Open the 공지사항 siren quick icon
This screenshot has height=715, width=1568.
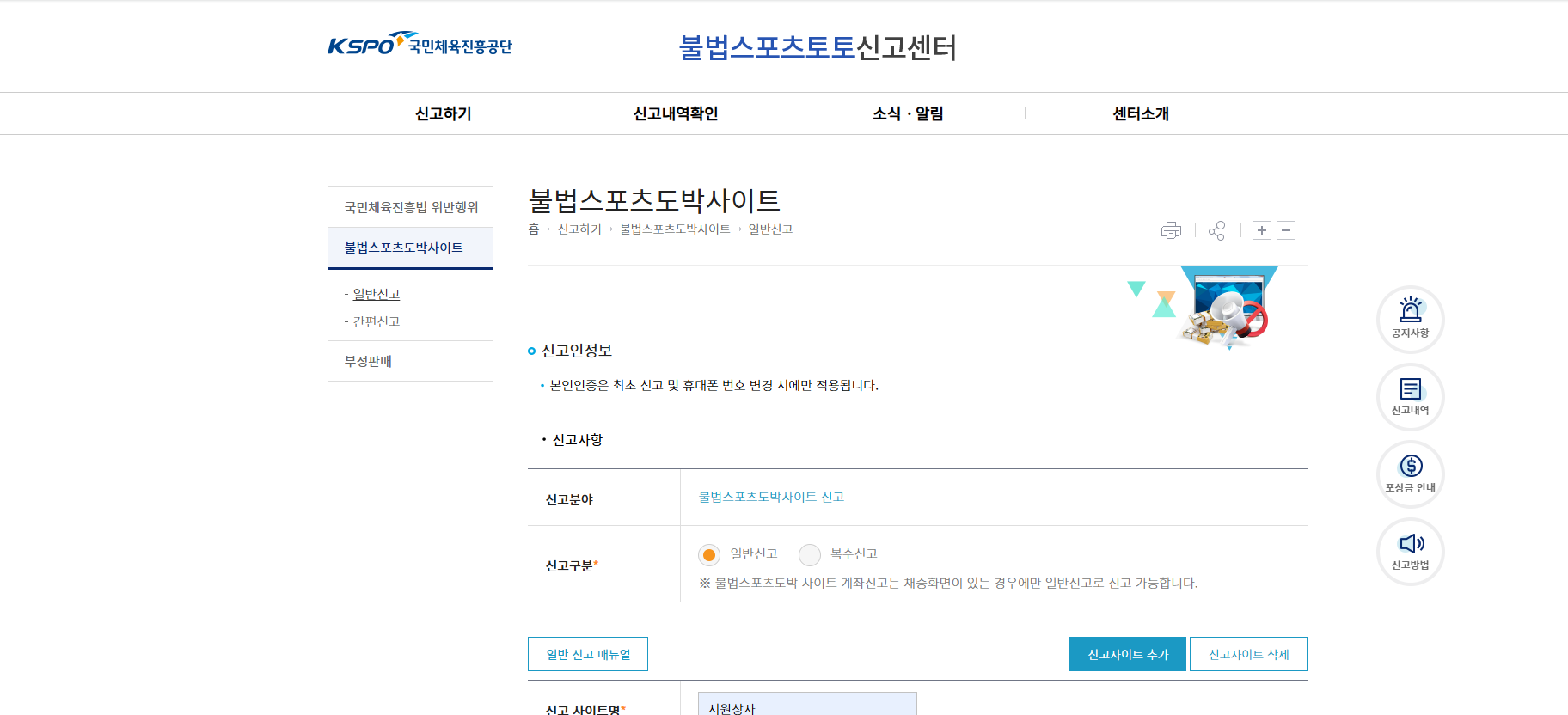1410,319
